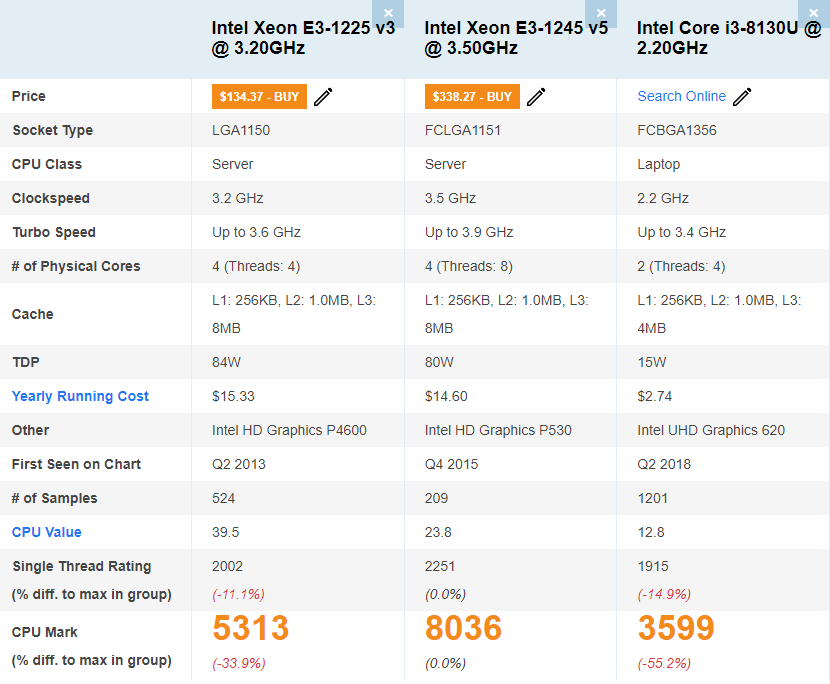Click Intel Core i3-8130U heading

[x=728, y=38]
